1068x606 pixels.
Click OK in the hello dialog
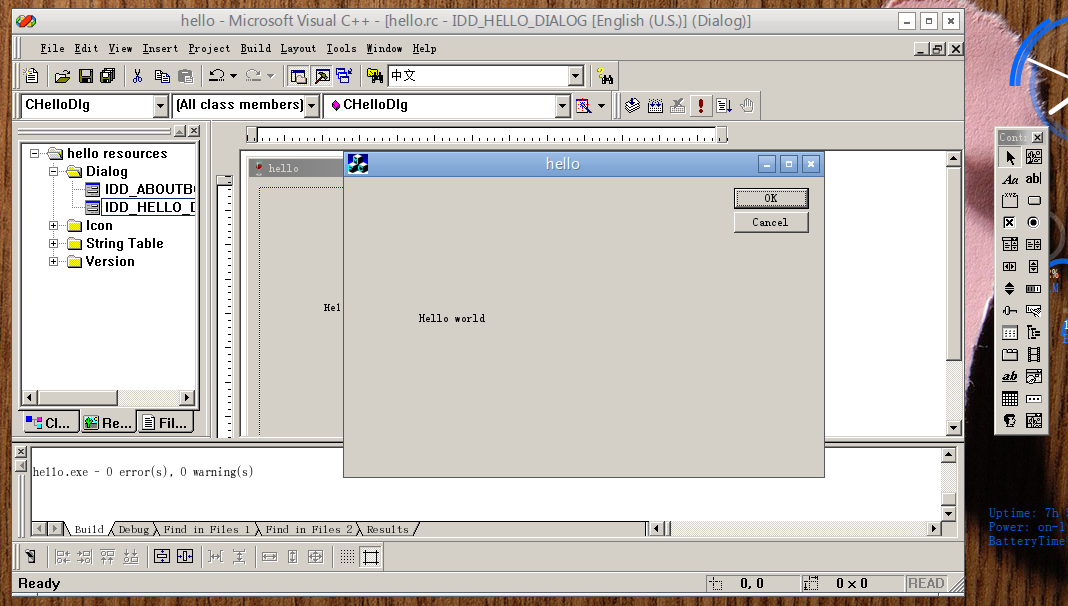(x=771, y=198)
